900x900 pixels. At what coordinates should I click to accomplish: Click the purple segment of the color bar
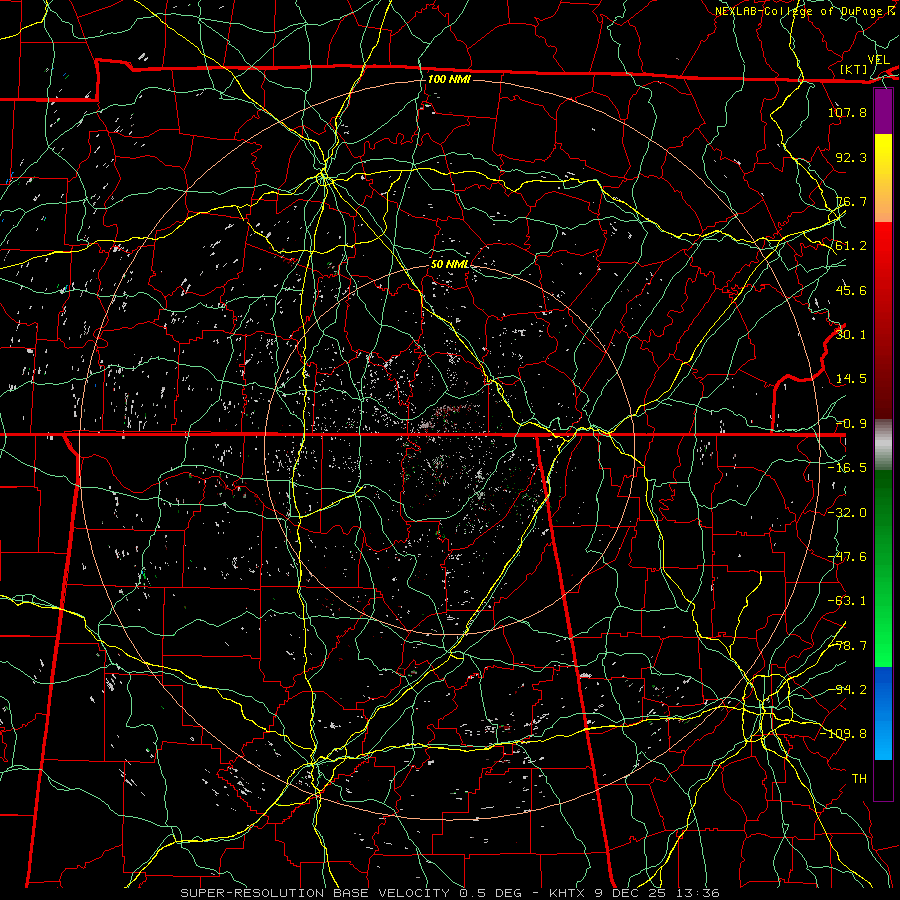pyautogui.click(x=883, y=112)
